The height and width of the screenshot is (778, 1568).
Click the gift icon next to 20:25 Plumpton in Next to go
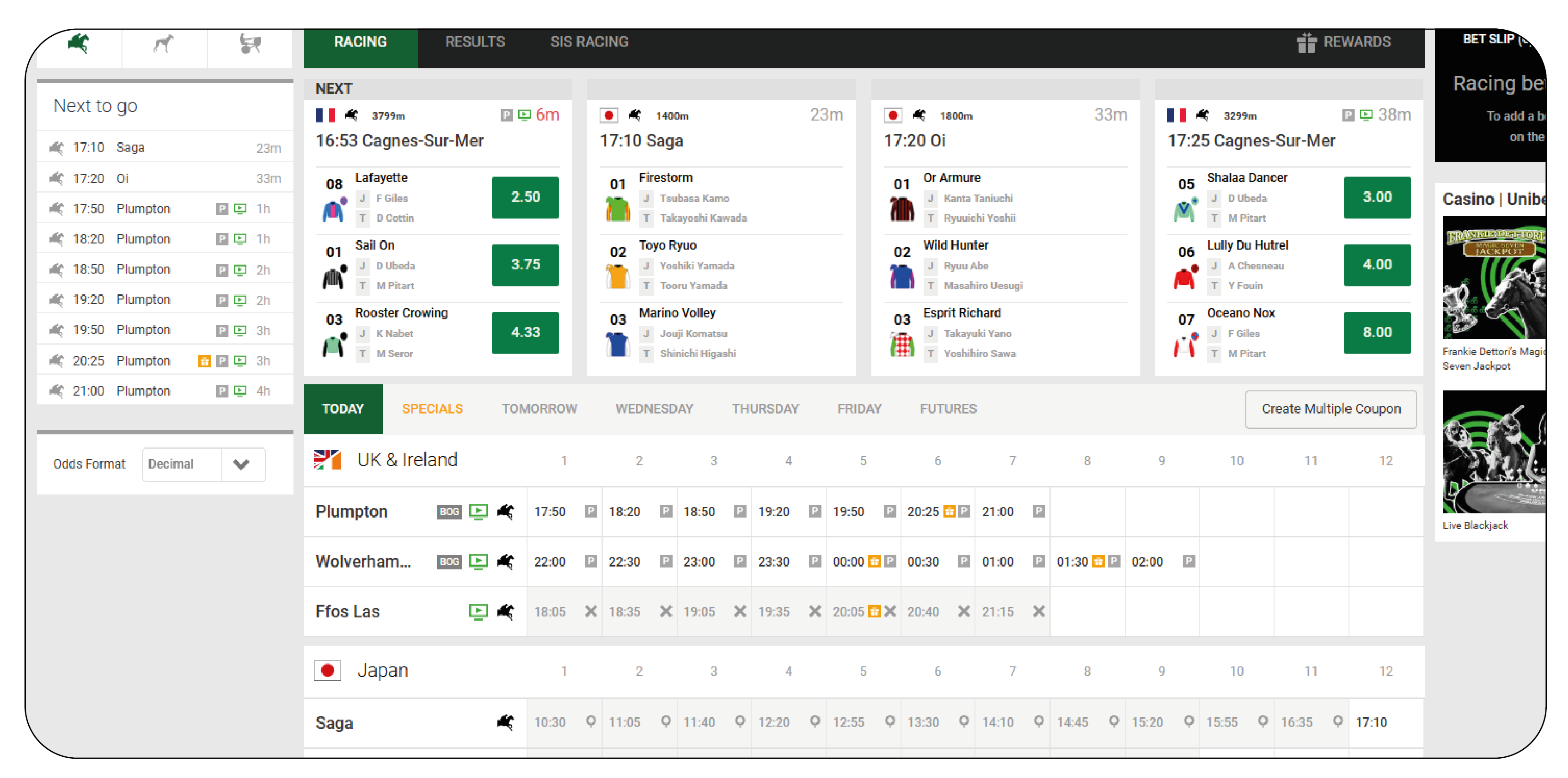204,361
